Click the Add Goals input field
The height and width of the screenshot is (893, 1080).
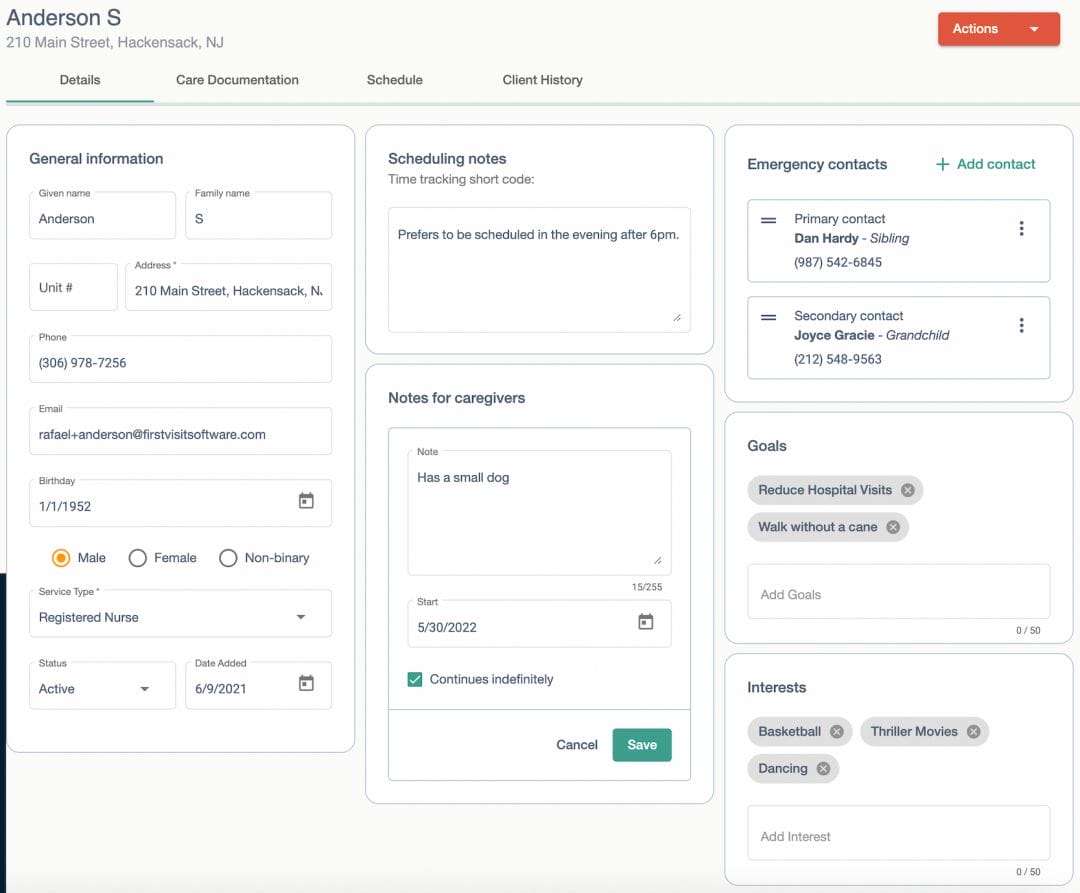pos(897,592)
